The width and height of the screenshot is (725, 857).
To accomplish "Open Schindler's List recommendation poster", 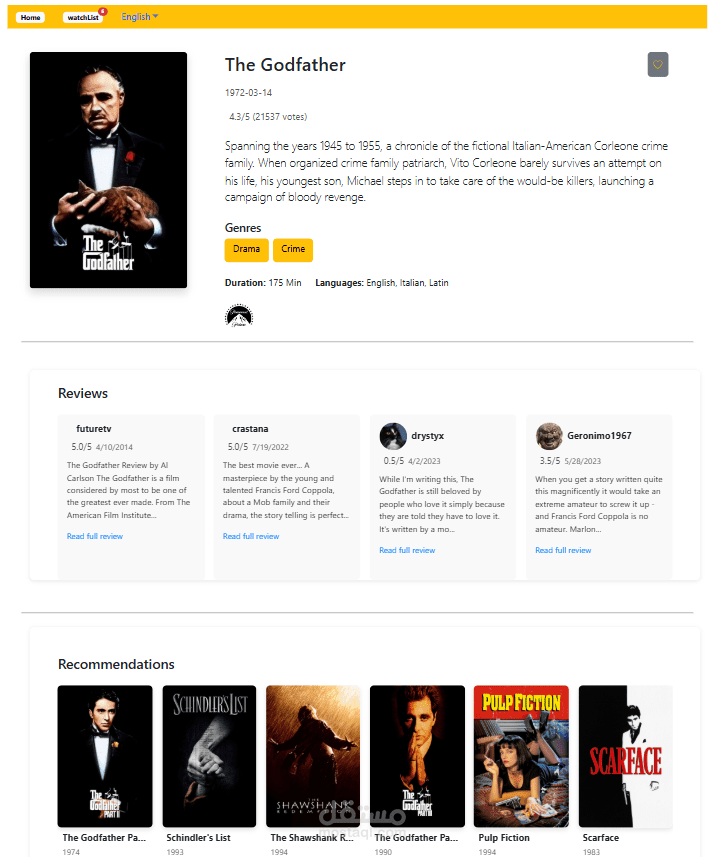I will click(x=209, y=756).
